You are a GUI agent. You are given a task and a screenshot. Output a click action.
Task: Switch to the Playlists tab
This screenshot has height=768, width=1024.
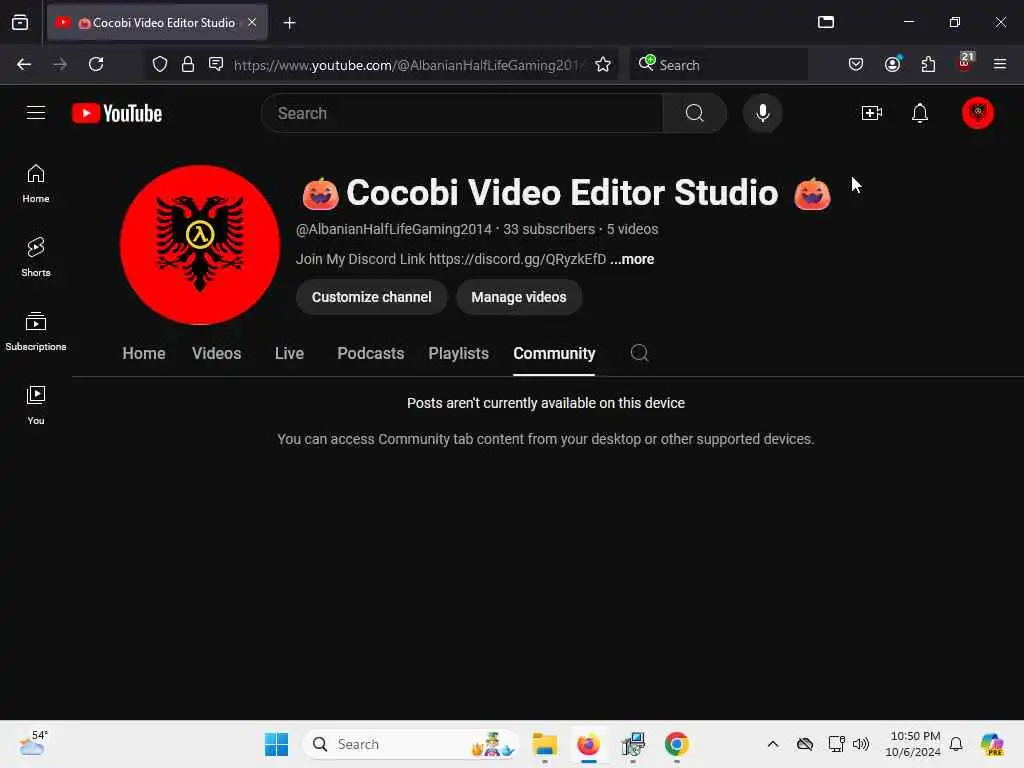pyautogui.click(x=458, y=353)
